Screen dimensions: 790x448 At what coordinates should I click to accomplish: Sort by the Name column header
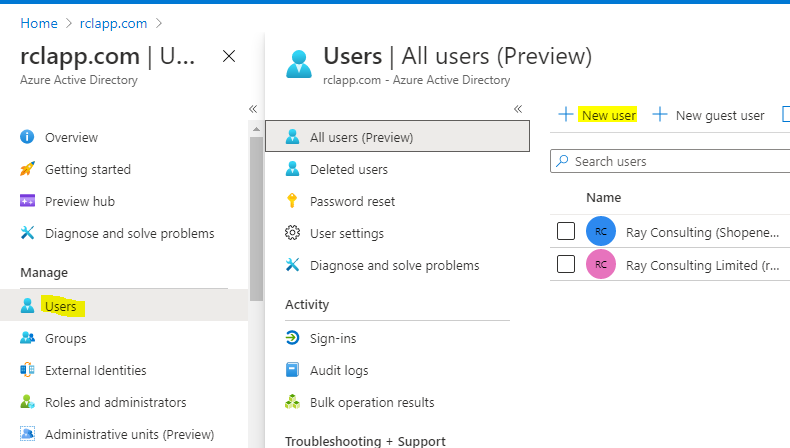(604, 198)
